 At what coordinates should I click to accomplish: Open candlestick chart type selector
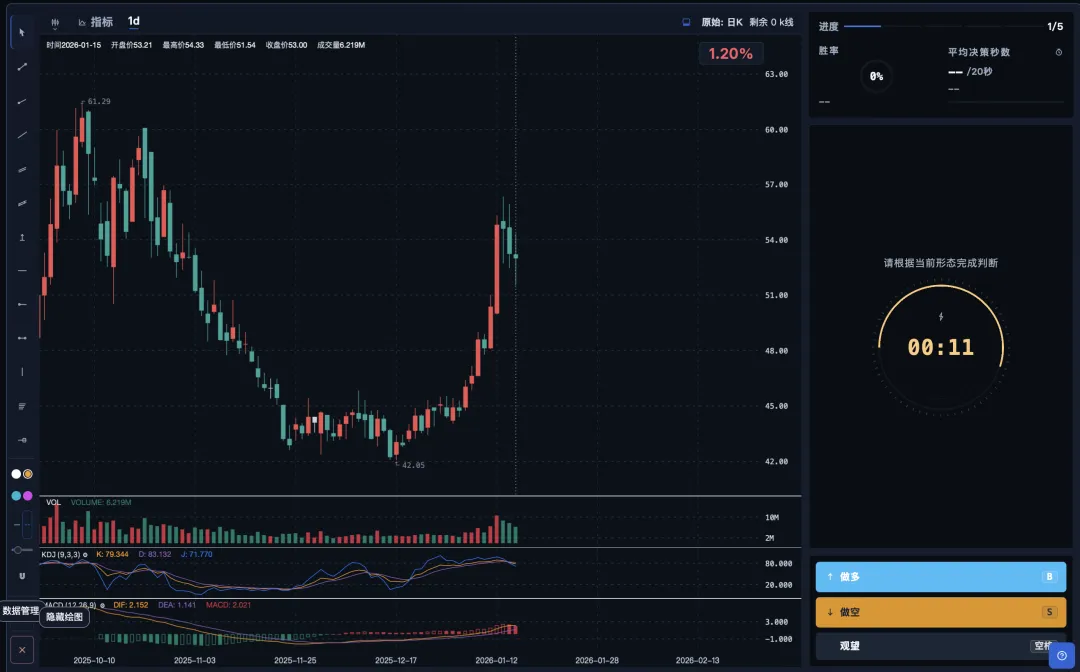click(55, 23)
